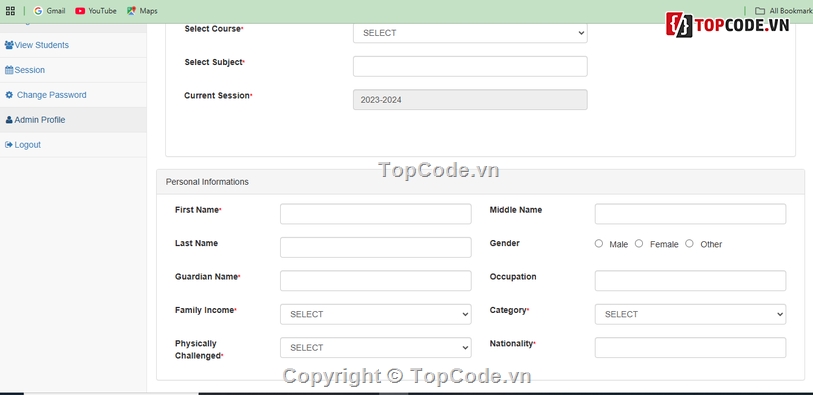The width and height of the screenshot is (813, 395).
Task: Focus the Last Name input field
Action: [375, 247]
